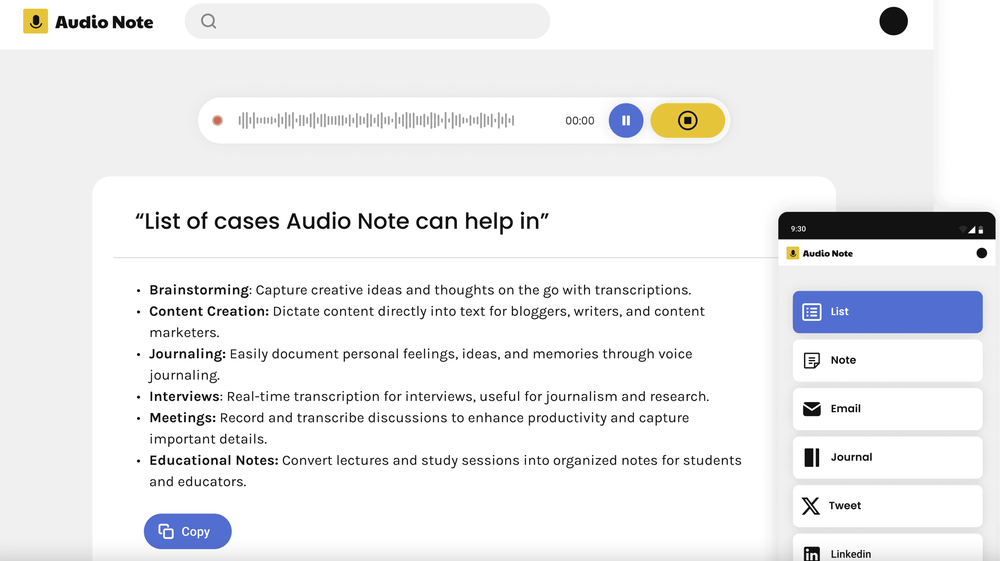Click the "Interviews" bullet heading

tap(184, 397)
